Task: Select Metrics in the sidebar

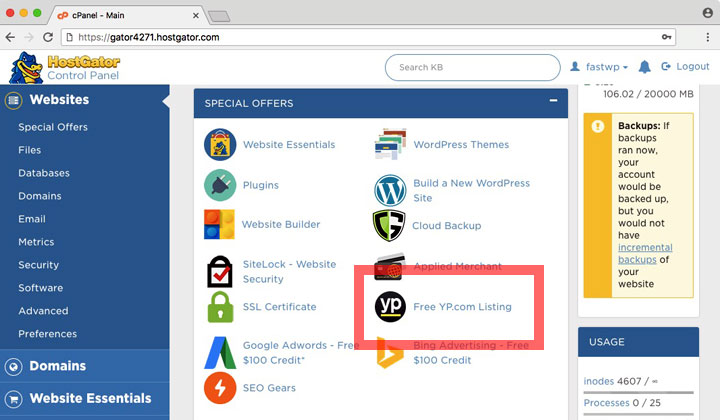Action: 36,242
